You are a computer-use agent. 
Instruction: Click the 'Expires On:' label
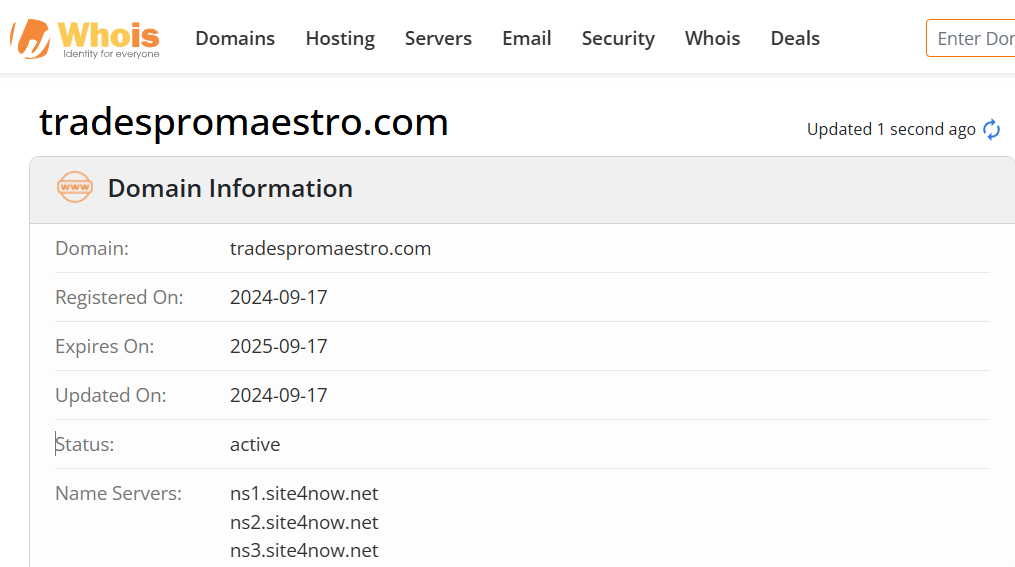click(x=104, y=346)
